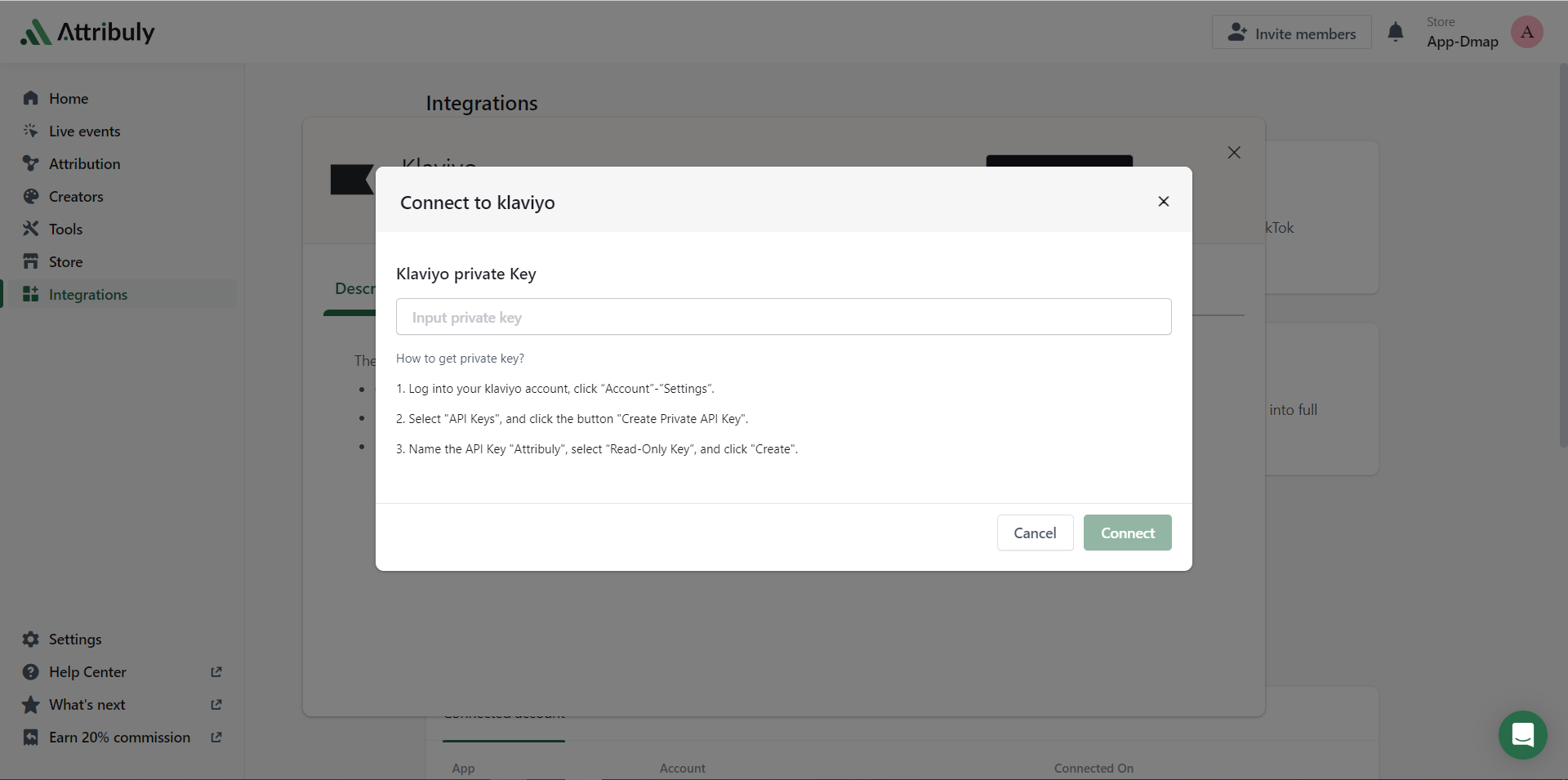Click the Integrations grid icon
Screen dimensions: 1568x780
tap(31, 294)
